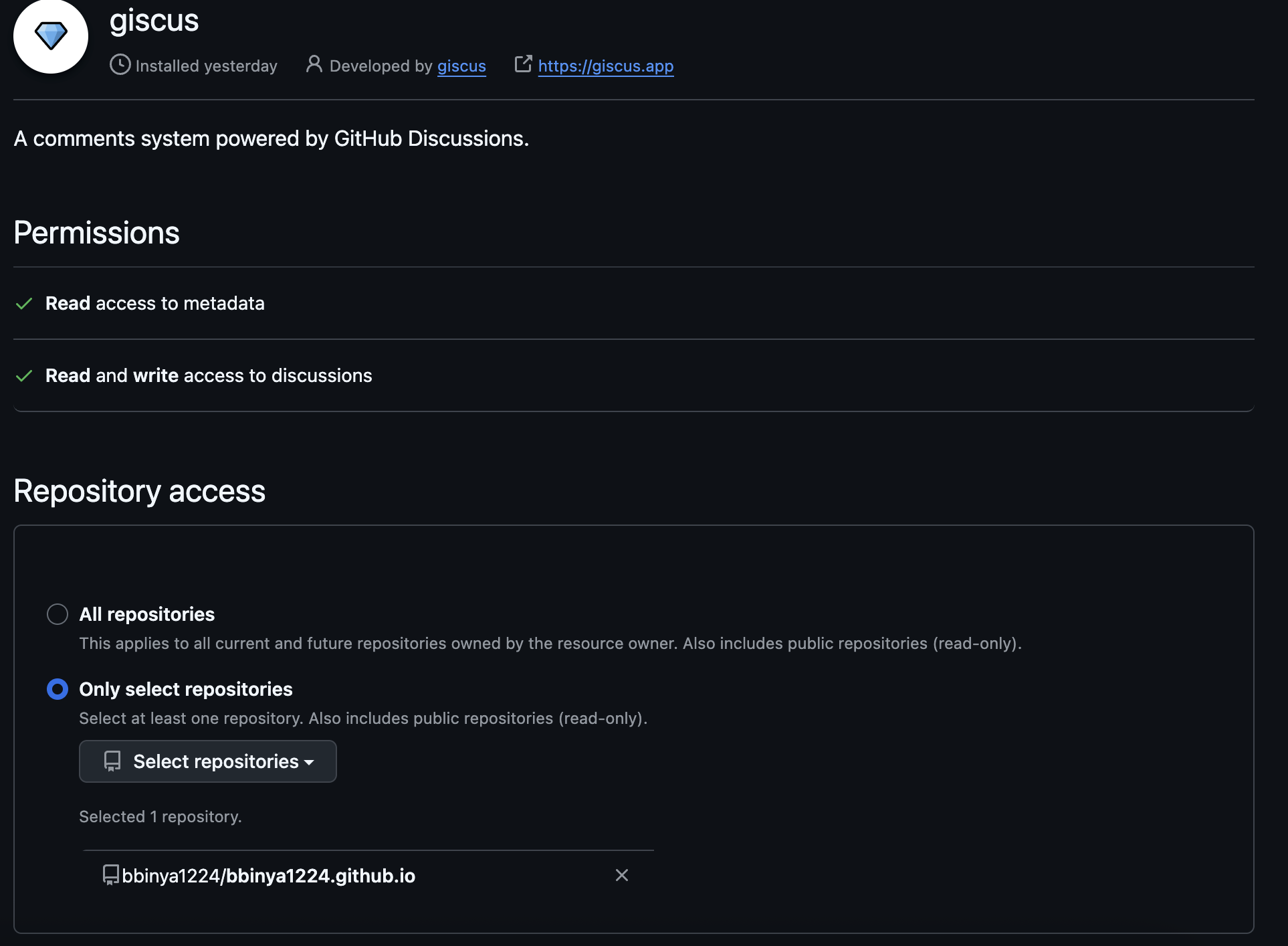The height and width of the screenshot is (946, 1288).
Task: Click the Repository access section heading
Action: [x=139, y=490]
